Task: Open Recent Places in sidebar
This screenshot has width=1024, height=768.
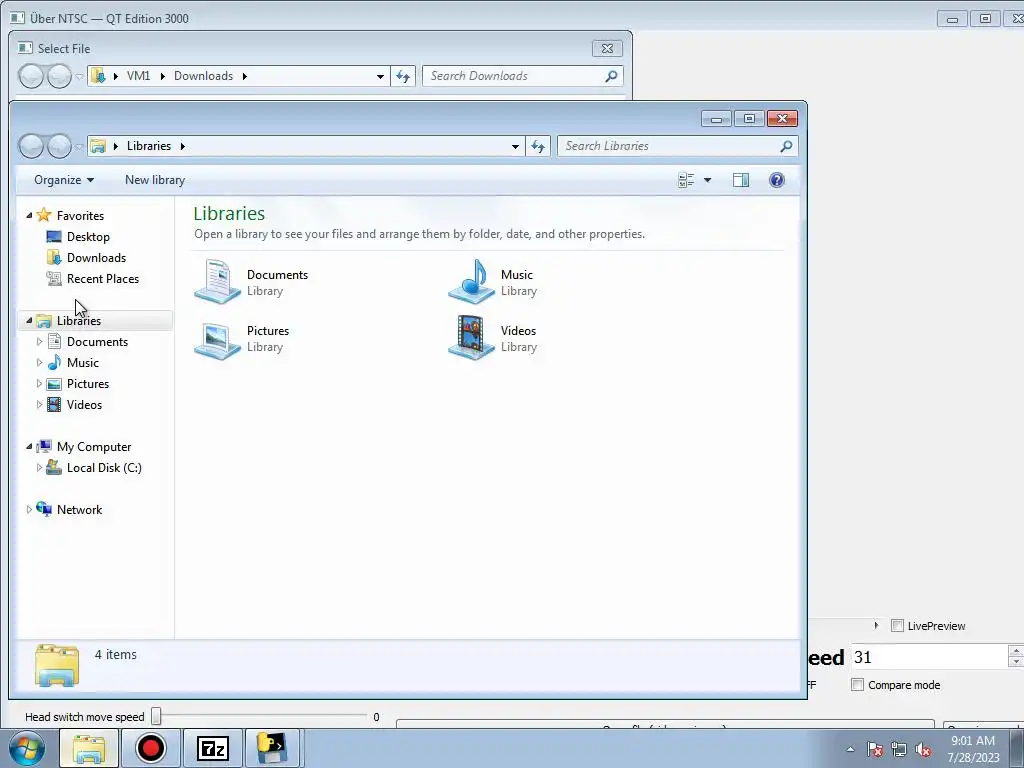Action: coord(103,278)
